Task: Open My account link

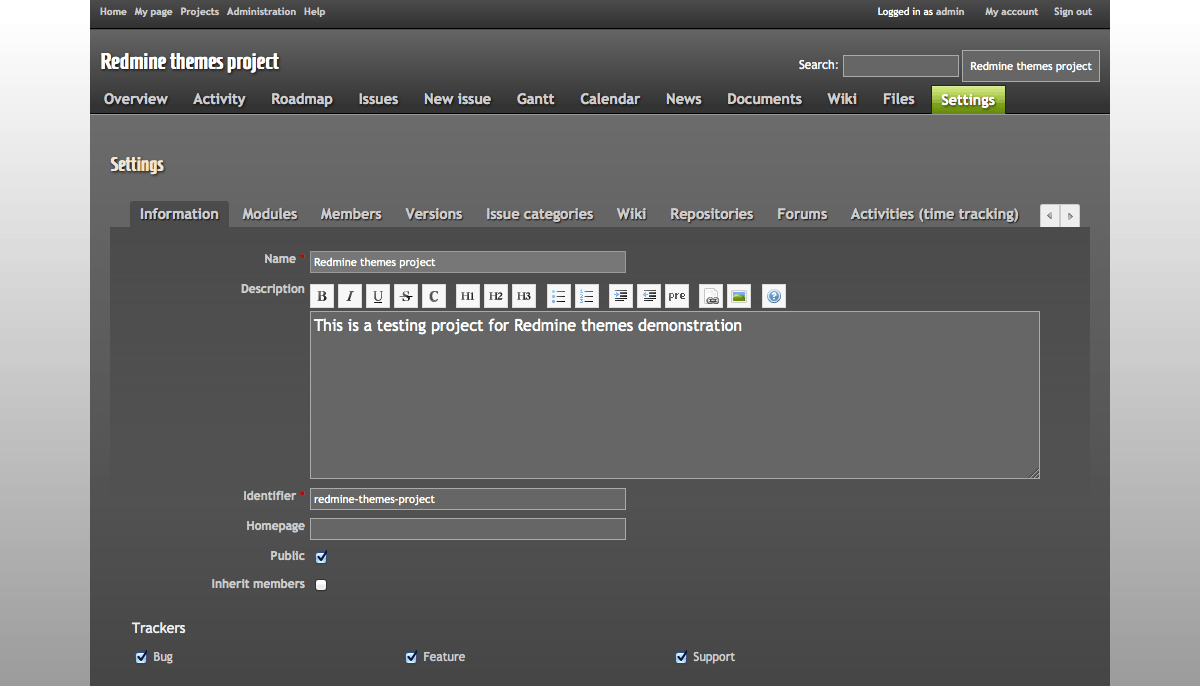Action: click(x=1012, y=12)
